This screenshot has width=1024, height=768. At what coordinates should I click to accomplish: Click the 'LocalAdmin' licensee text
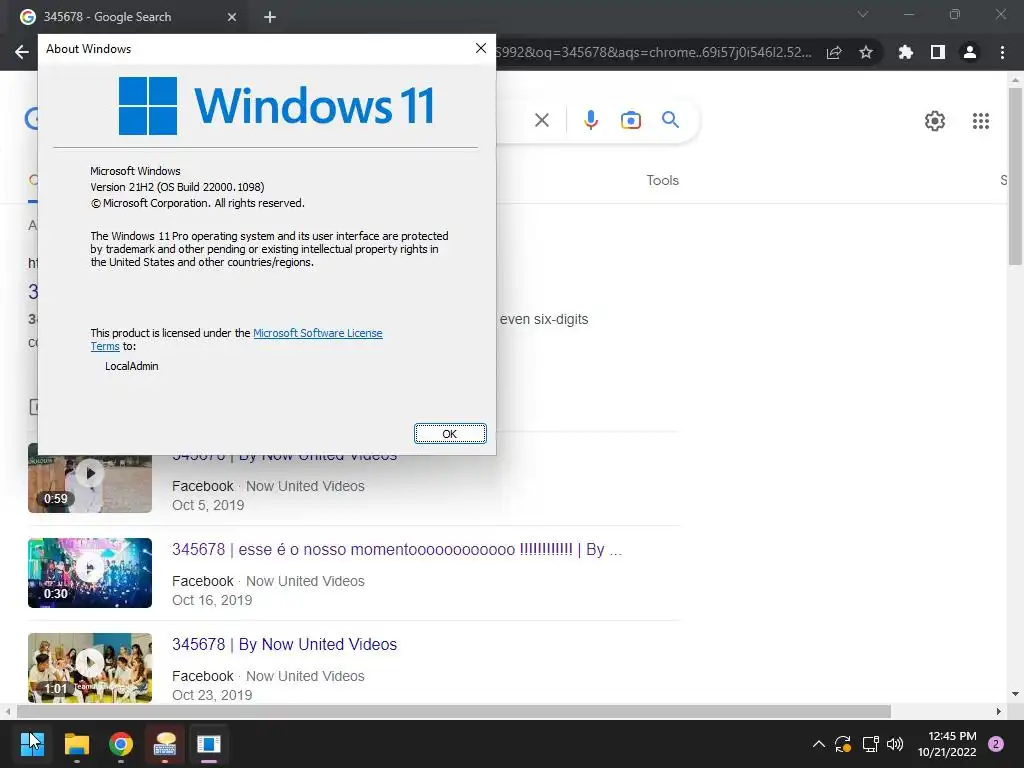[x=132, y=366]
